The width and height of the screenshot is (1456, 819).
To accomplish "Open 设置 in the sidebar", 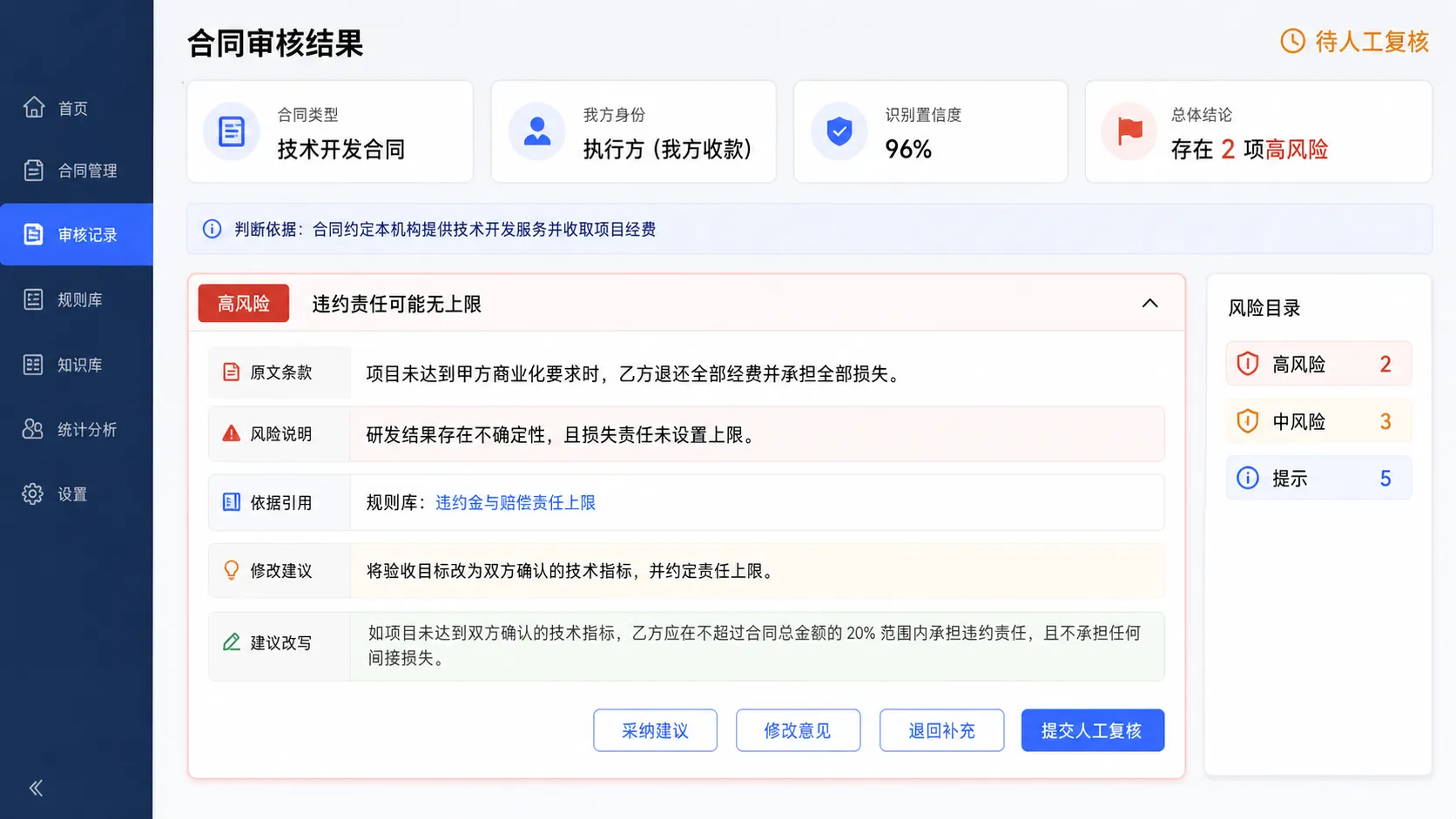I will click(77, 493).
